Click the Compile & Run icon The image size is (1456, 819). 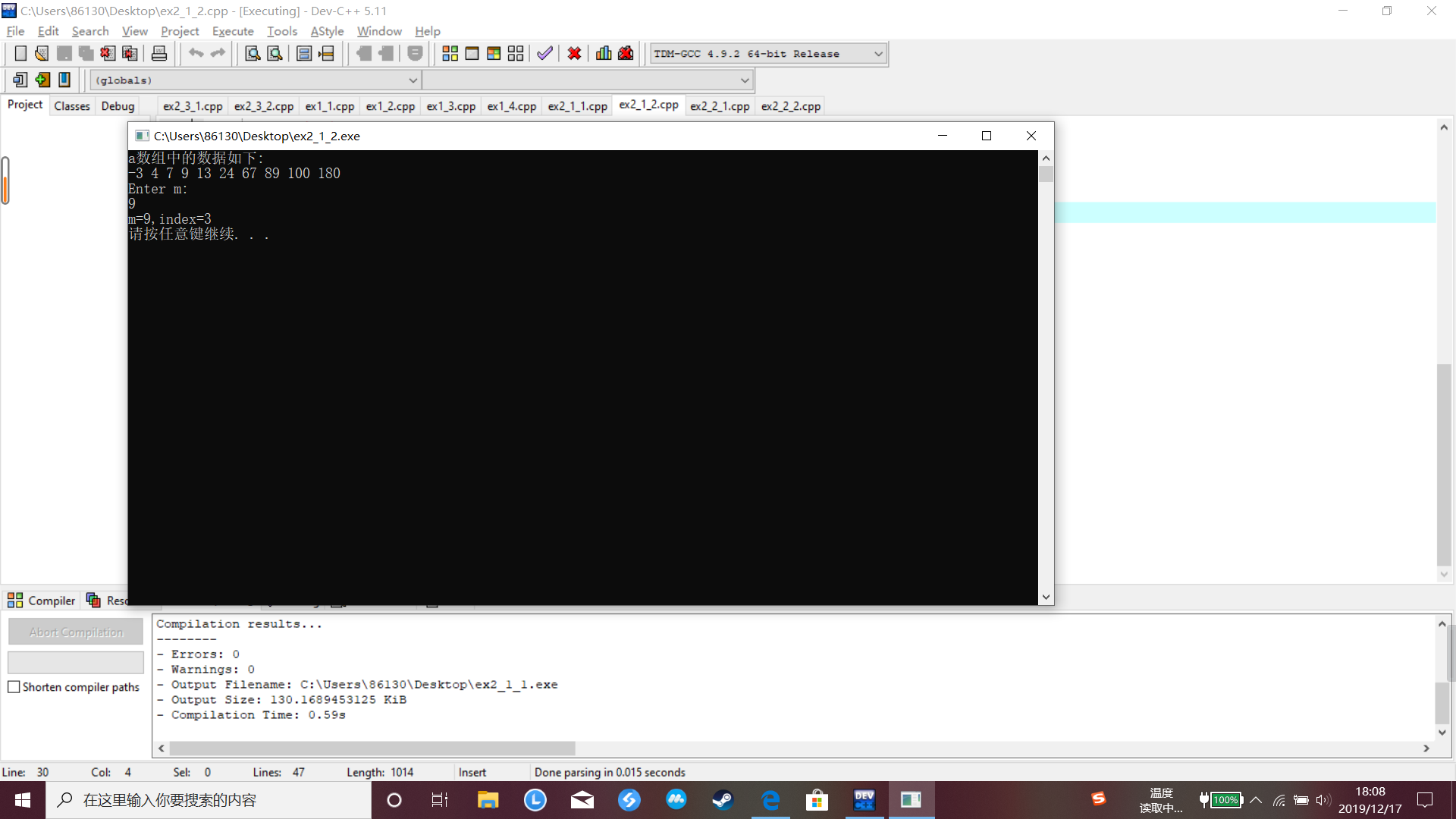click(x=494, y=53)
